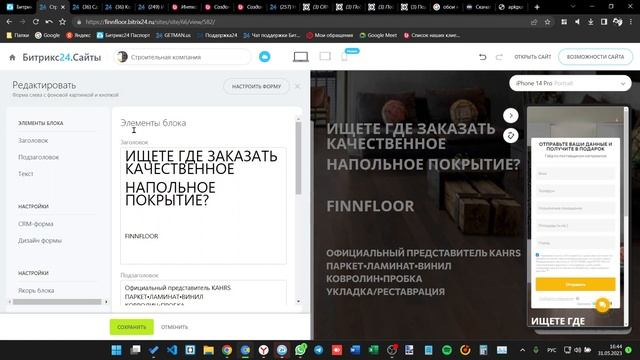
Task: Click the first name field in phone preview form
Action: pos(575,173)
